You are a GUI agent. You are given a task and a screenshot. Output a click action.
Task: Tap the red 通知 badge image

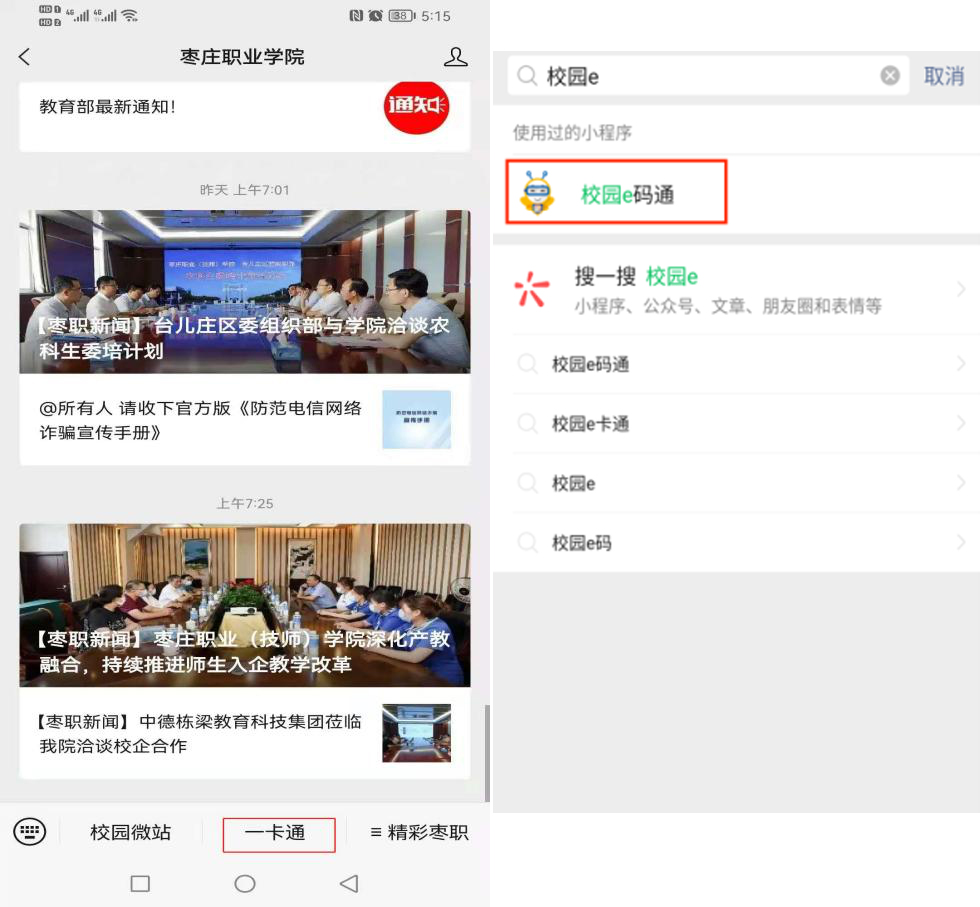[x=416, y=107]
